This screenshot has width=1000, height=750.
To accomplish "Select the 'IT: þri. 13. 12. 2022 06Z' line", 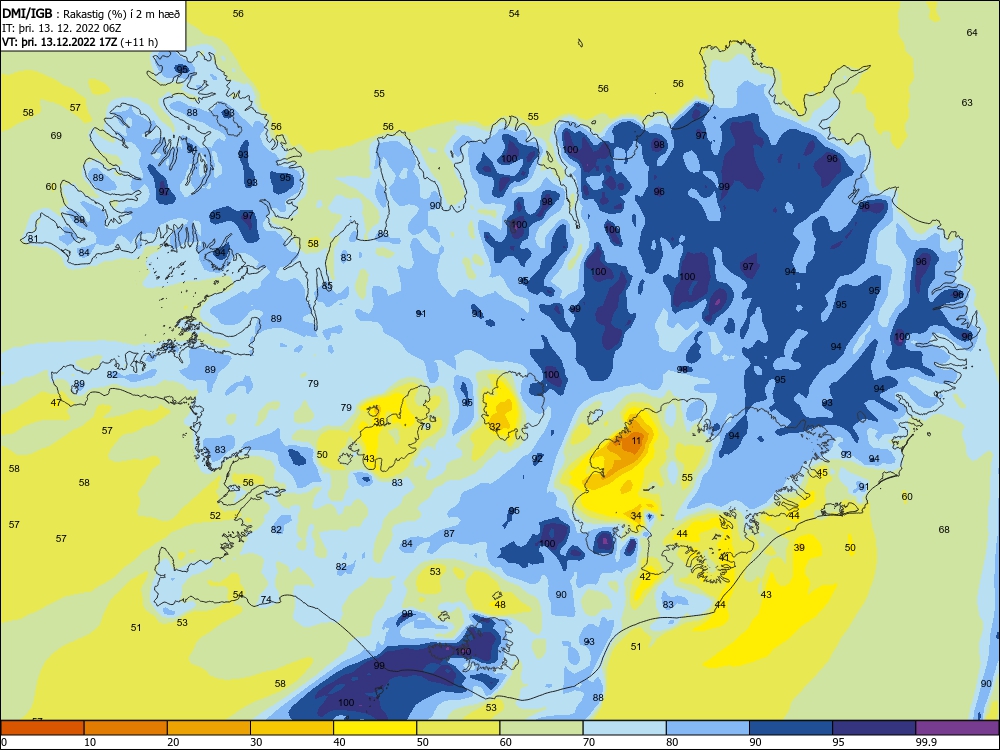I will point(62,28).
